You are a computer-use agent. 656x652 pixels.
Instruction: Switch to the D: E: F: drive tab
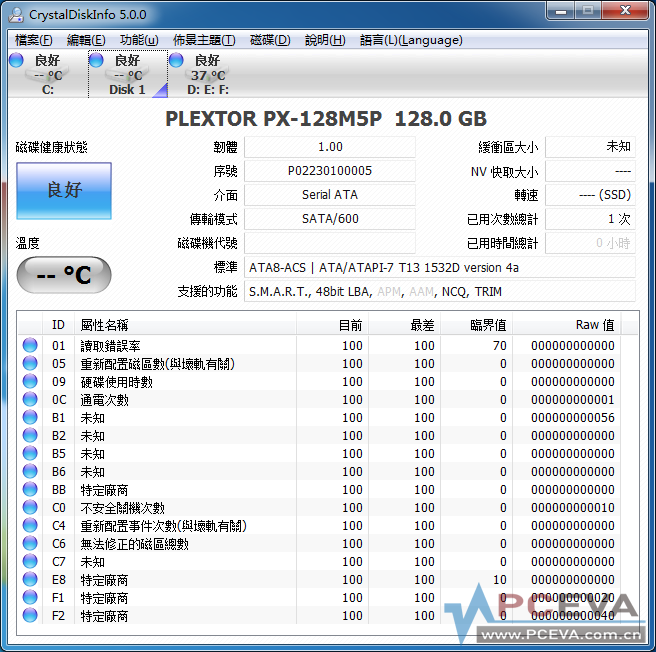[x=208, y=74]
